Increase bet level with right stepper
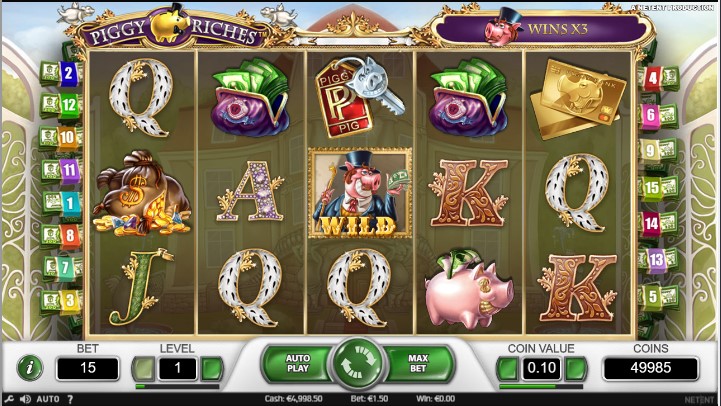 [x=212, y=368]
